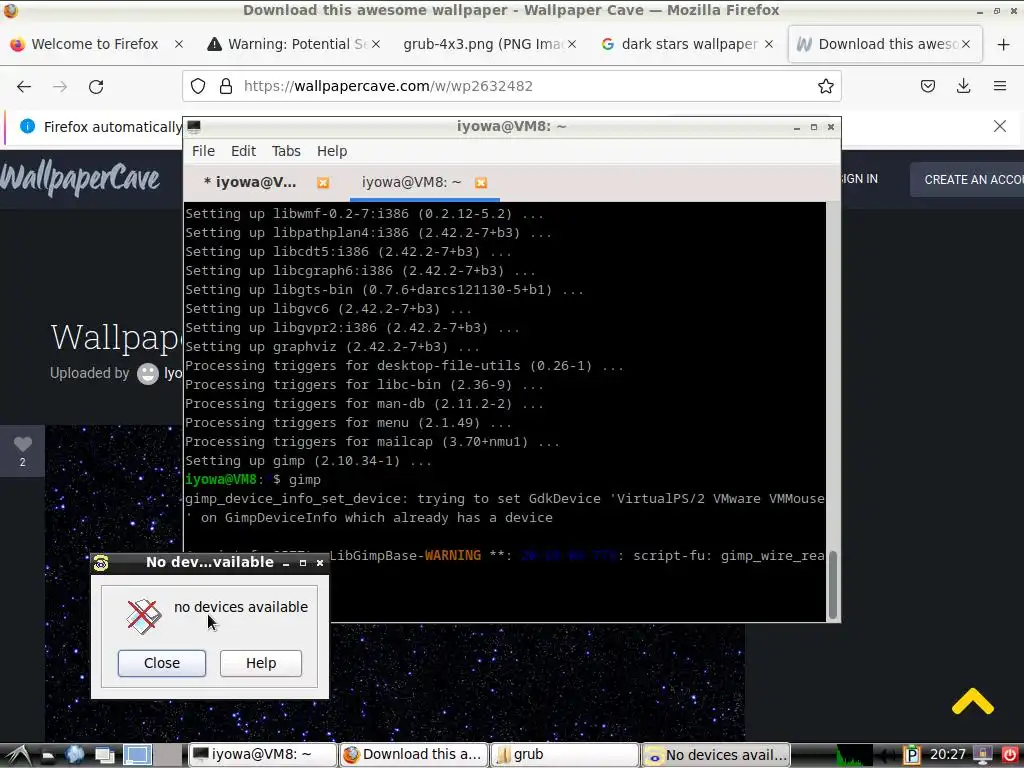Switch to the grub-4x3.png browser tab

tap(483, 44)
